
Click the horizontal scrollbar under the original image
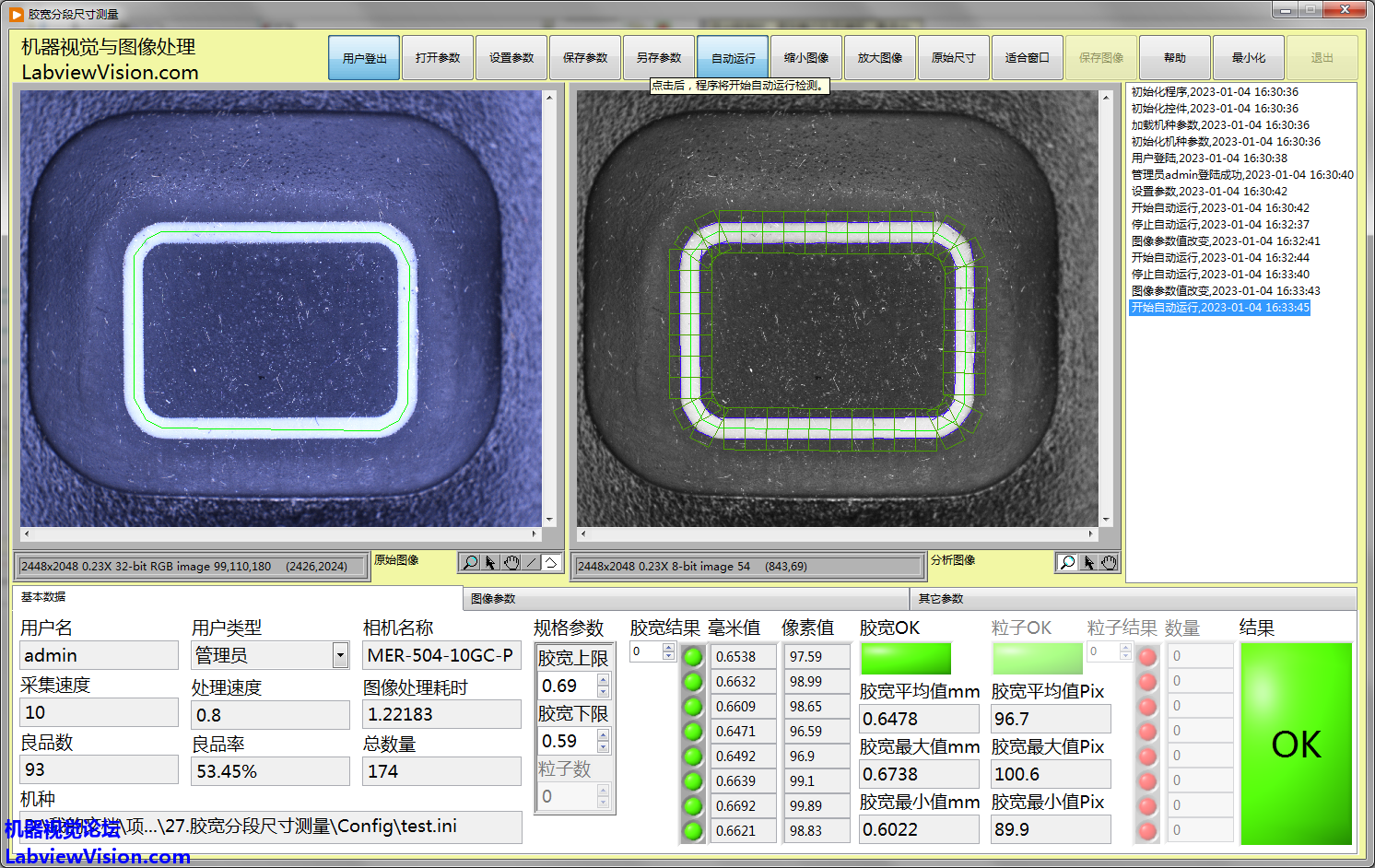pyautogui.click(x=280, y=534)
